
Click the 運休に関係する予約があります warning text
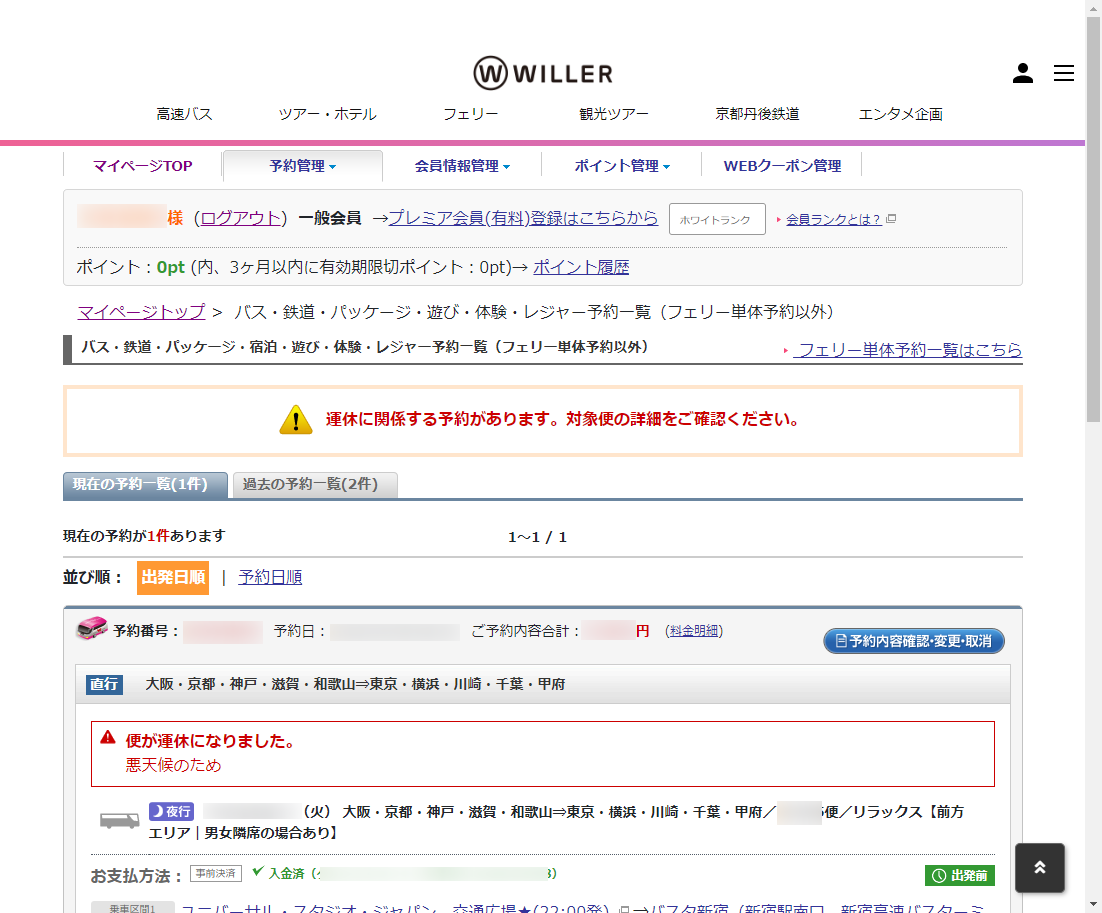(562, 420)
